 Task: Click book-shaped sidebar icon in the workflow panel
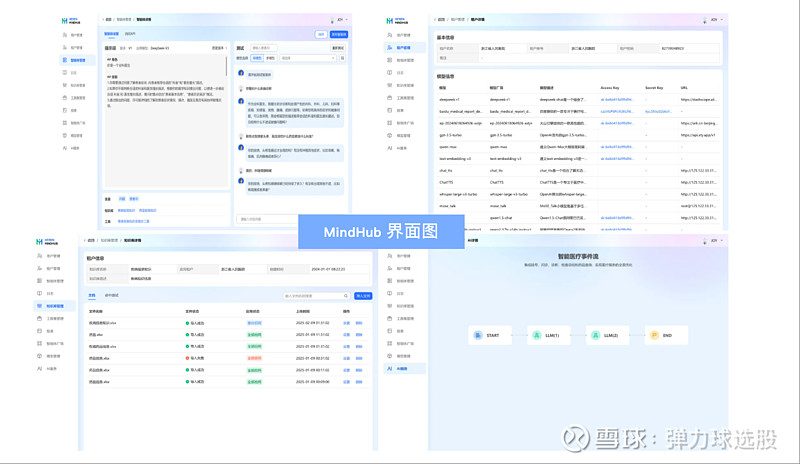[x=389, y=294]
